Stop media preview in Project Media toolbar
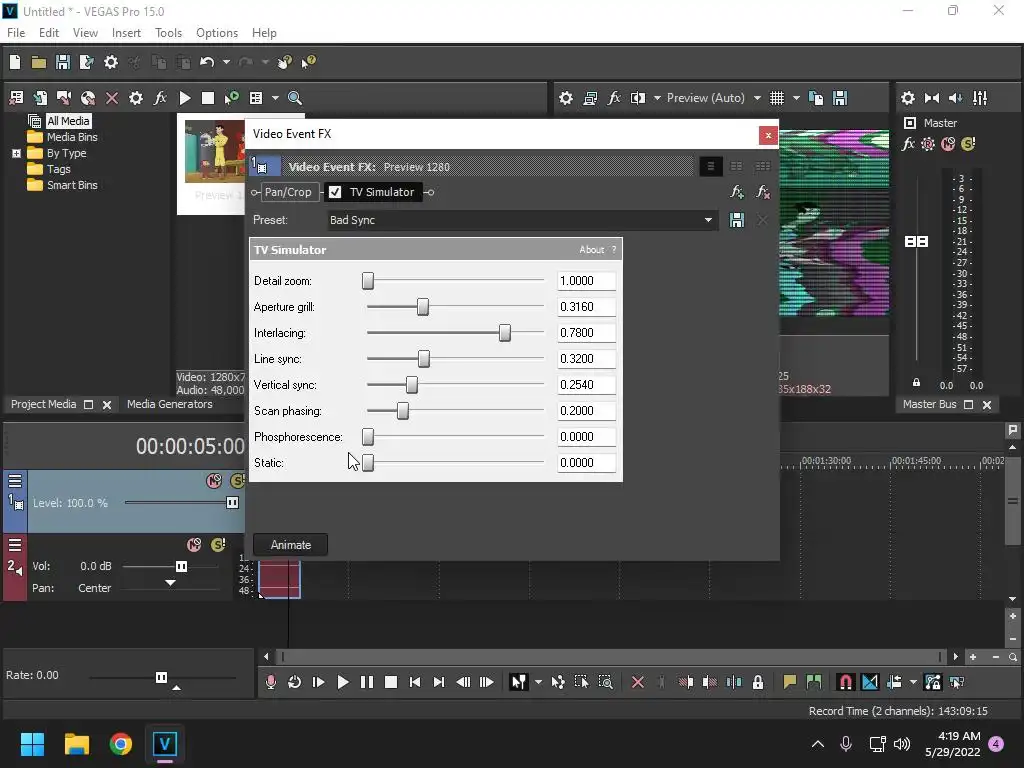This screenshot has height=768, width=1024. pyautogui.click(x=208, y=98)
